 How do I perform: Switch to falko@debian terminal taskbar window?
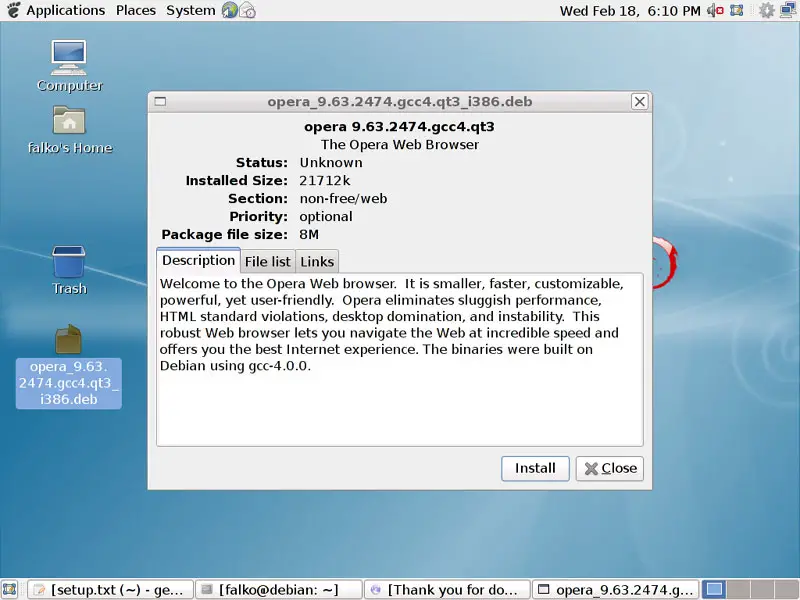[279, 590]
